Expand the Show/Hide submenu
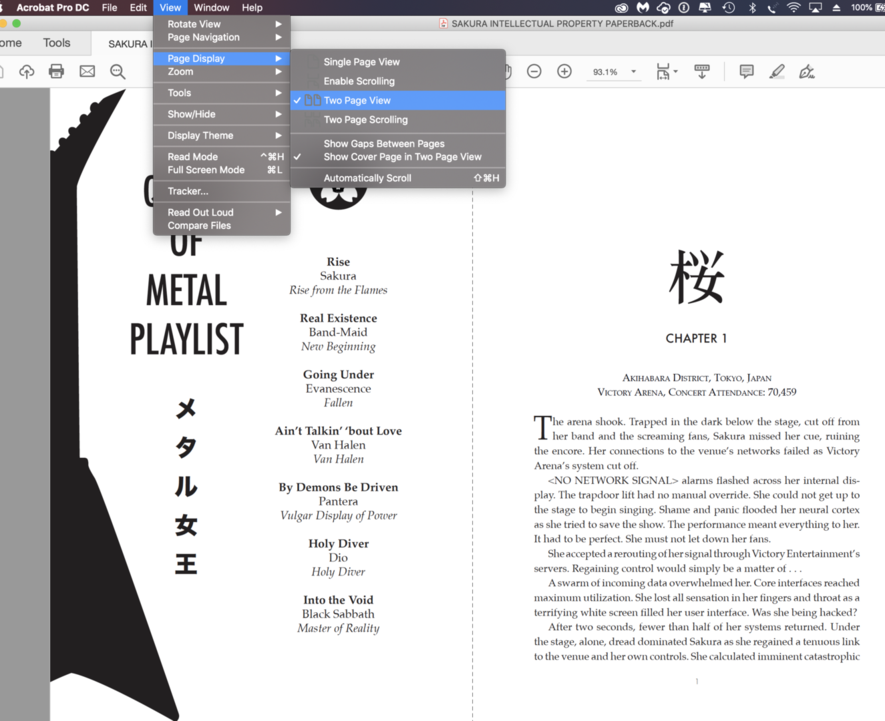This screenshot has height=721, width=885. coord(222,114)
